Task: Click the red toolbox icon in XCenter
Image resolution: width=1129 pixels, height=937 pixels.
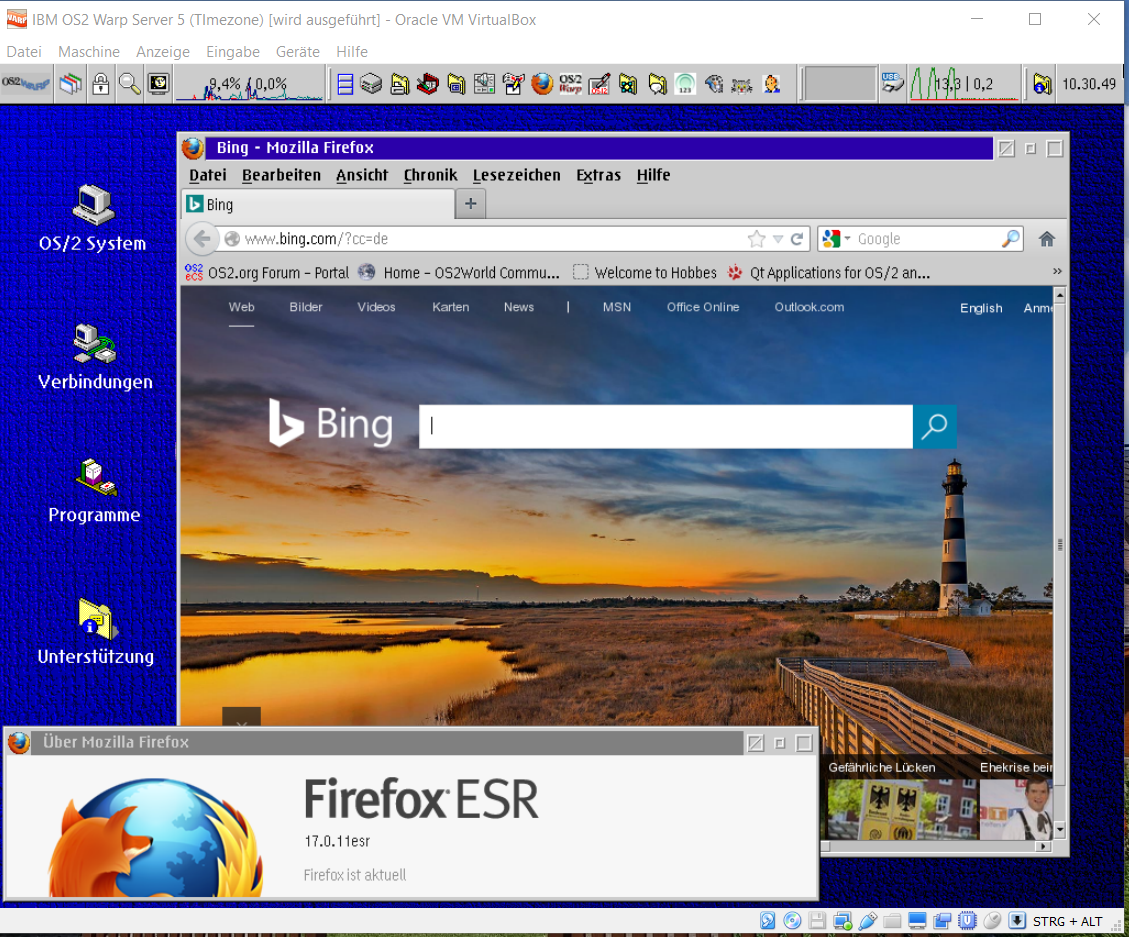Action: point(428,84)
